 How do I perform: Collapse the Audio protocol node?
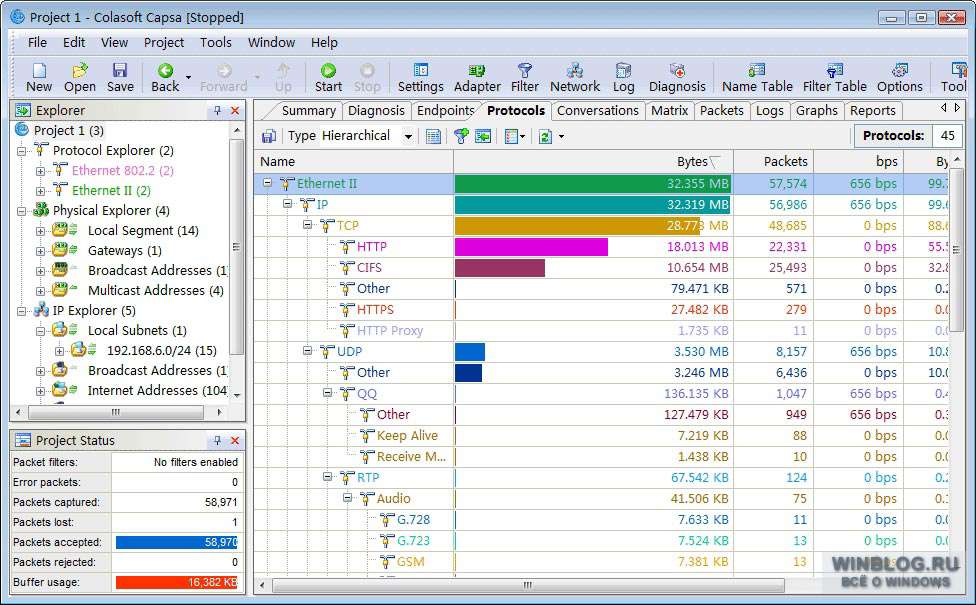pos(347,497)
